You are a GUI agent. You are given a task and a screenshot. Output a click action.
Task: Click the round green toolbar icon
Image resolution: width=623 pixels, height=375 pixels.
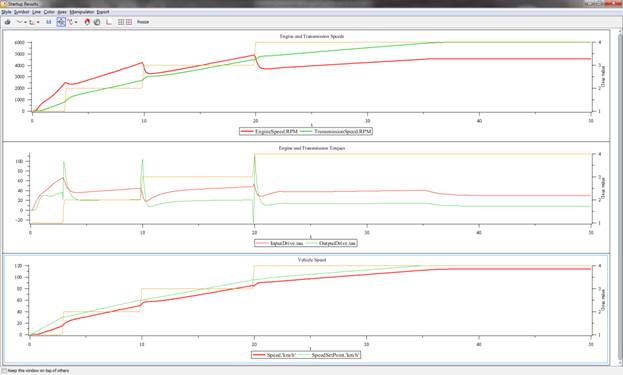(97, 22)
